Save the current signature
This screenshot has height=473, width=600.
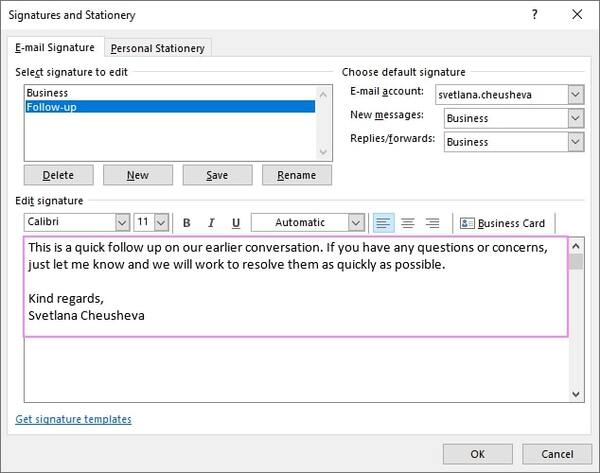tap(217, 175)
